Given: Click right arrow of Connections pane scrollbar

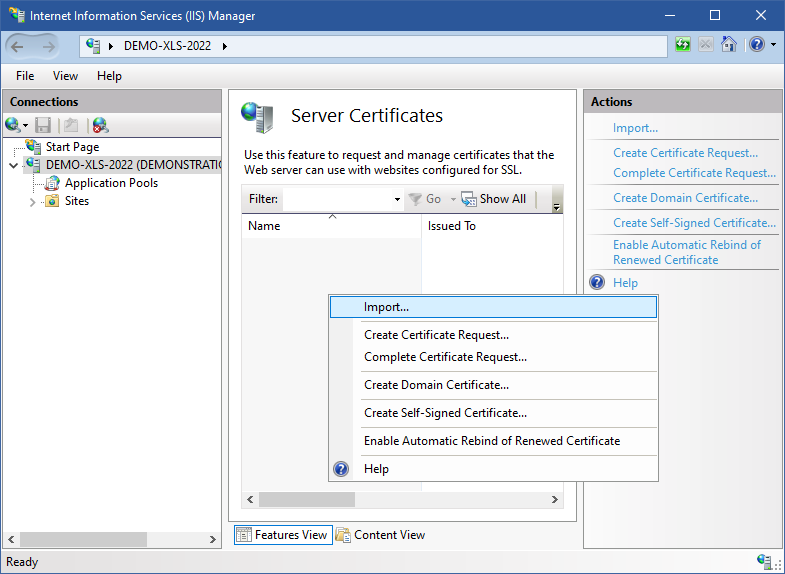Looking at the screenshot, I should point(213,539).
